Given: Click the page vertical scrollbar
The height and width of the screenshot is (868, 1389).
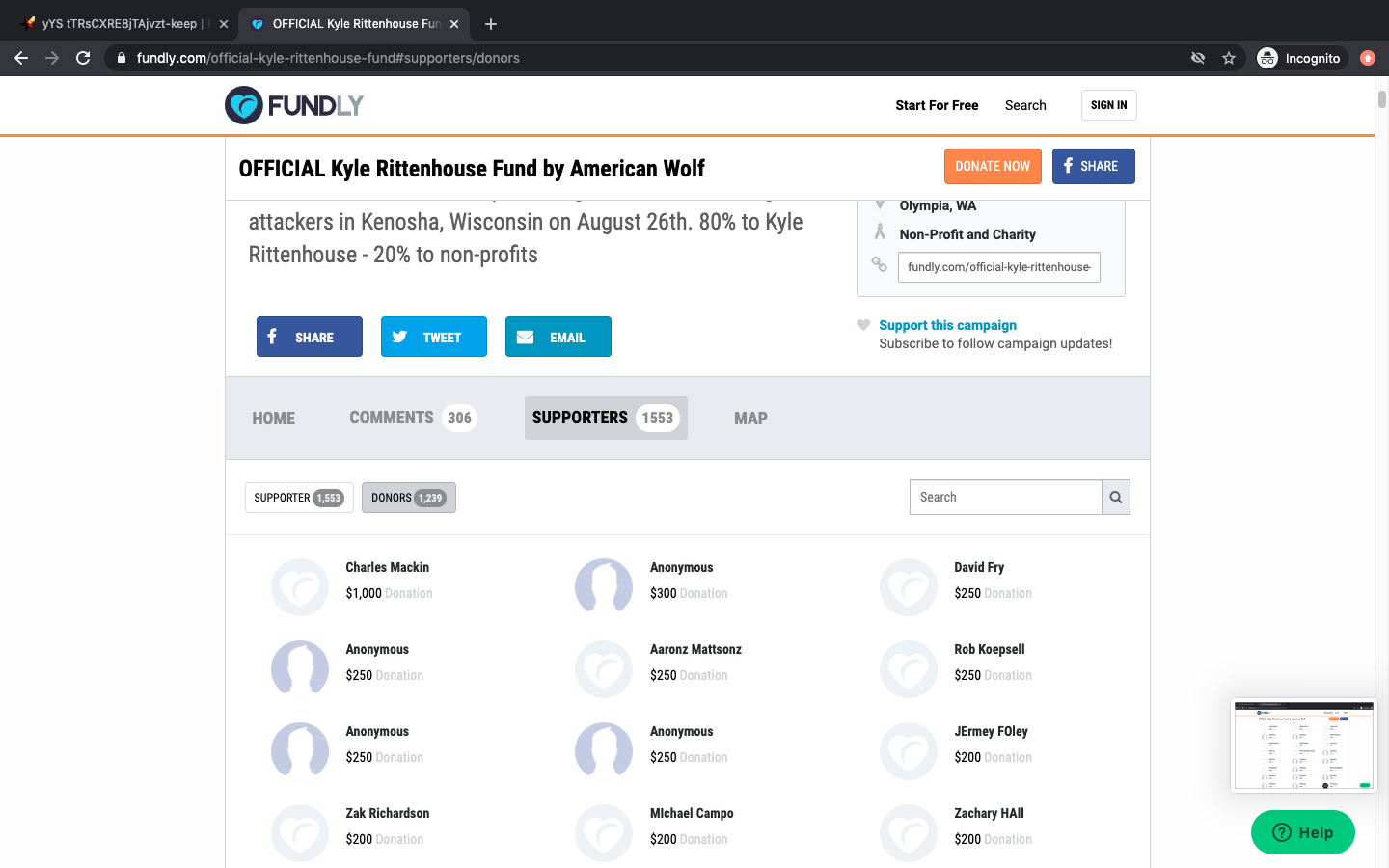Looking at the screenshot, I should pyautogui.click(x=1381, y=99).
